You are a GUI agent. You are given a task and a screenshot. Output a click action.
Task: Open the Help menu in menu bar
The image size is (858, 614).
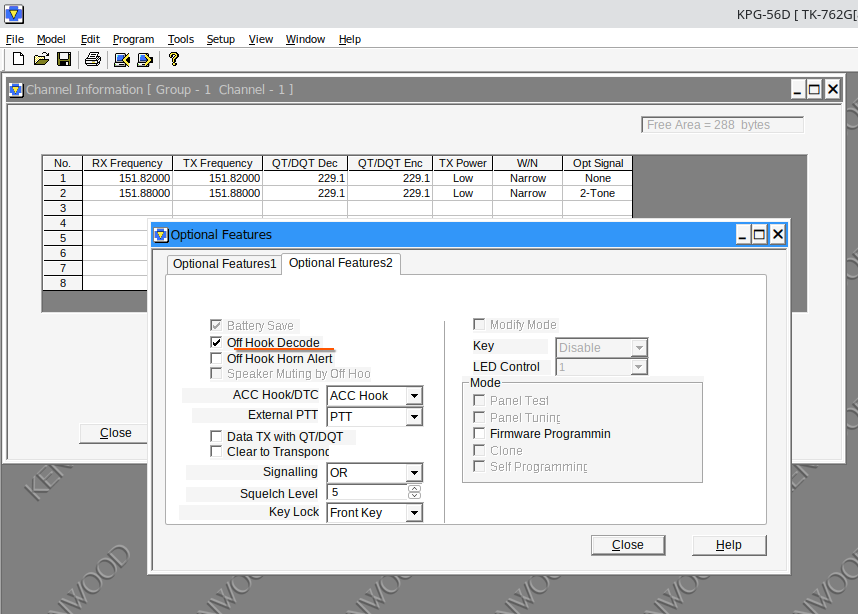coord(350,39)
